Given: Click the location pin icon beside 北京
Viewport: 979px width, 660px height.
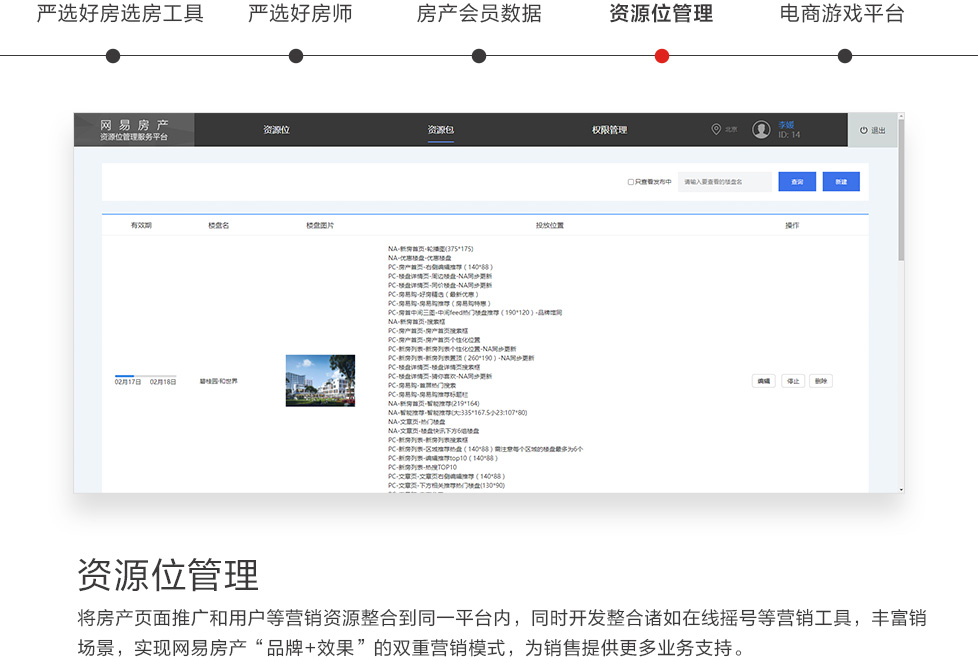Looking at the screenshot, I should (716, 129).
